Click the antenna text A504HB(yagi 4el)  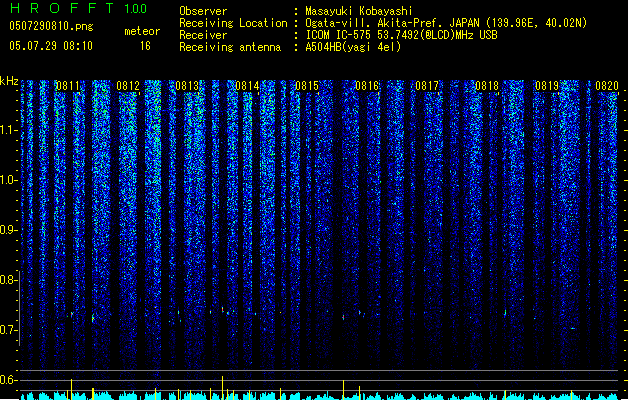point(353,47)
